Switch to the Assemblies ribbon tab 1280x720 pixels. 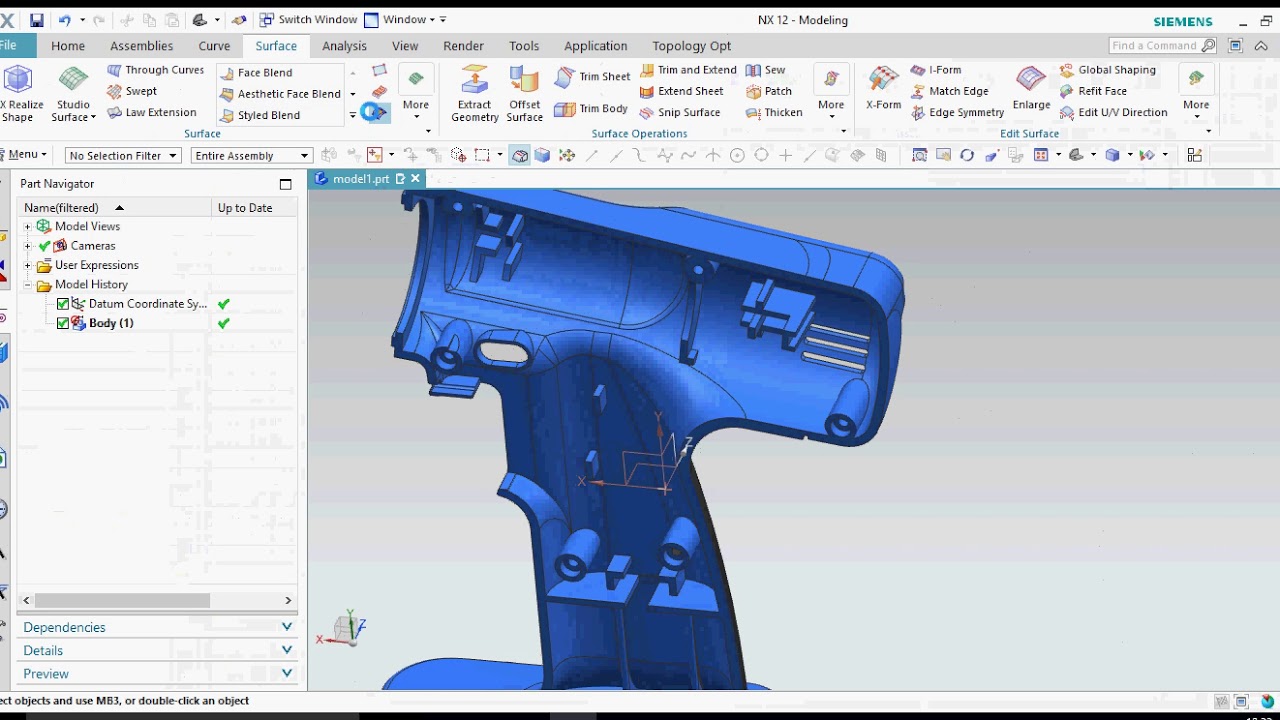coord(141,46)
